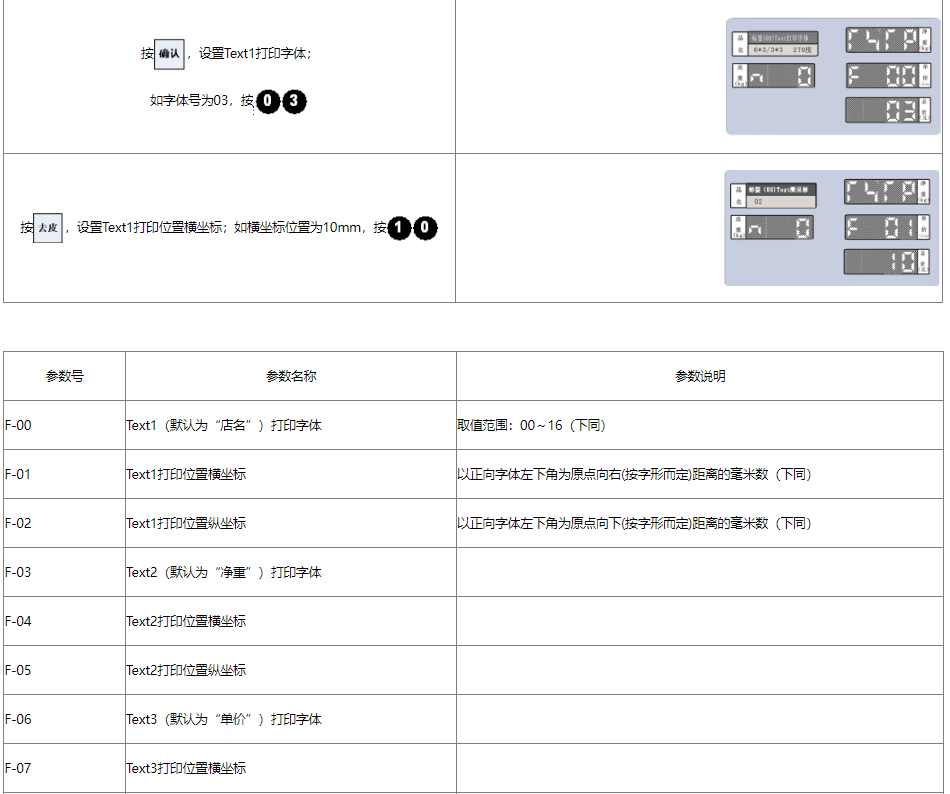Screen dimensions: 950x794
Task: Click the black circled digit 3 icon
Action: tap(293, 101)
